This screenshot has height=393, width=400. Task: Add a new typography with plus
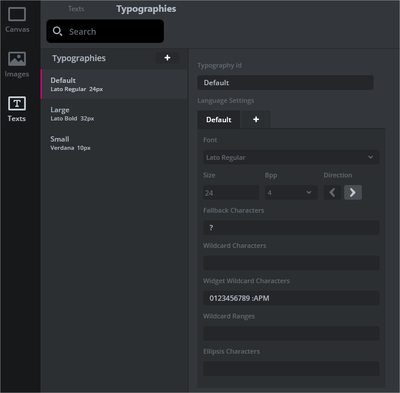167,58
